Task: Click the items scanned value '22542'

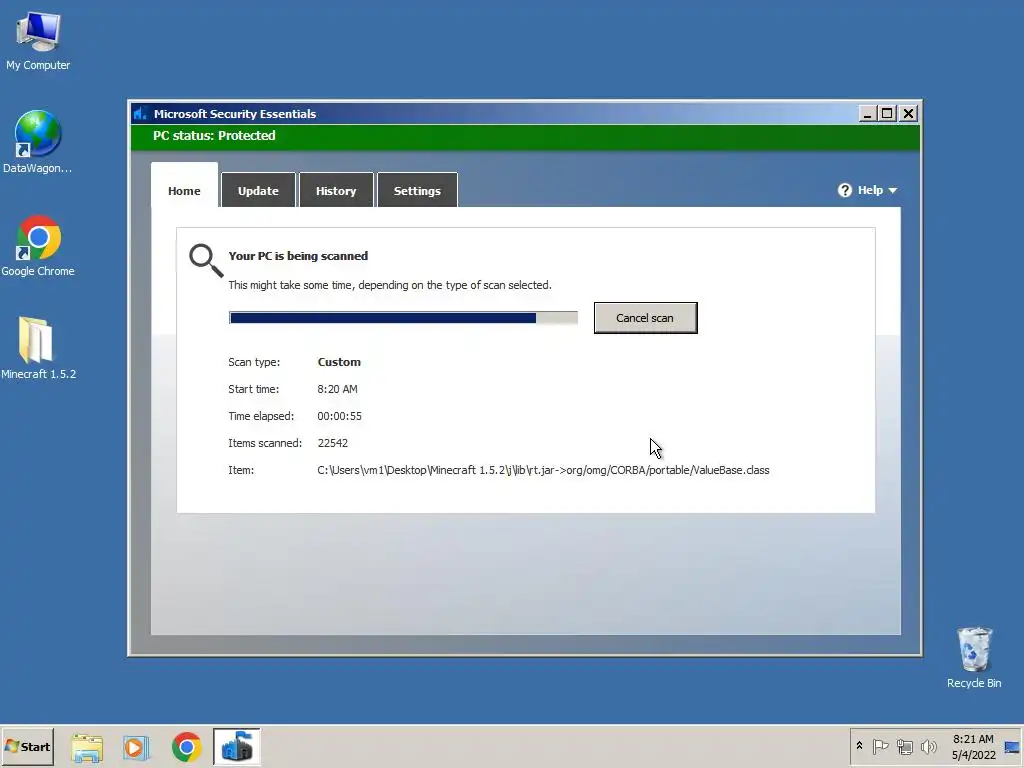Action: click(x=332, y=443)
